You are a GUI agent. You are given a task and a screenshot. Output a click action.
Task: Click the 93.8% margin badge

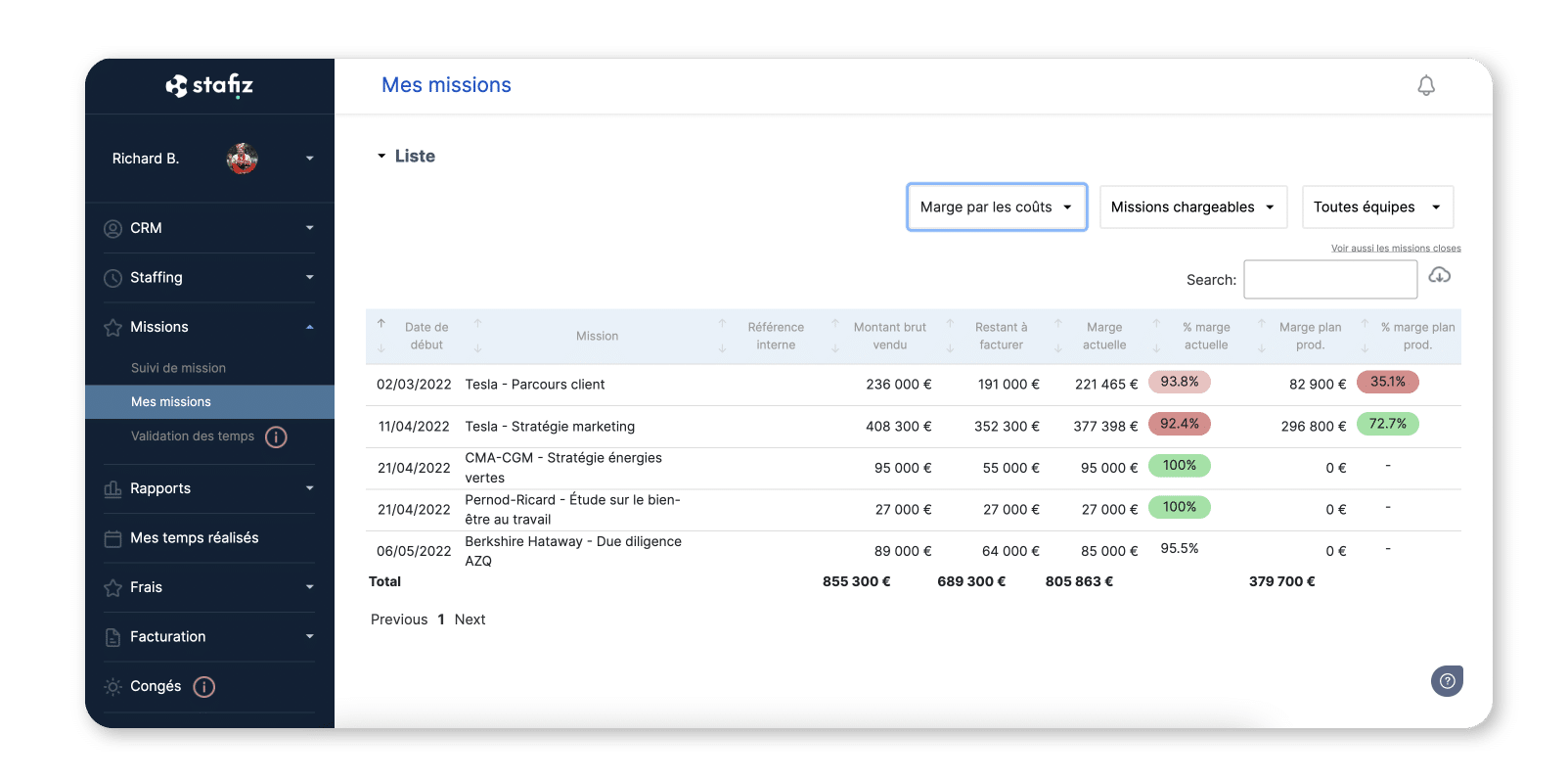pyautogui.click(x=1180, y=383)
